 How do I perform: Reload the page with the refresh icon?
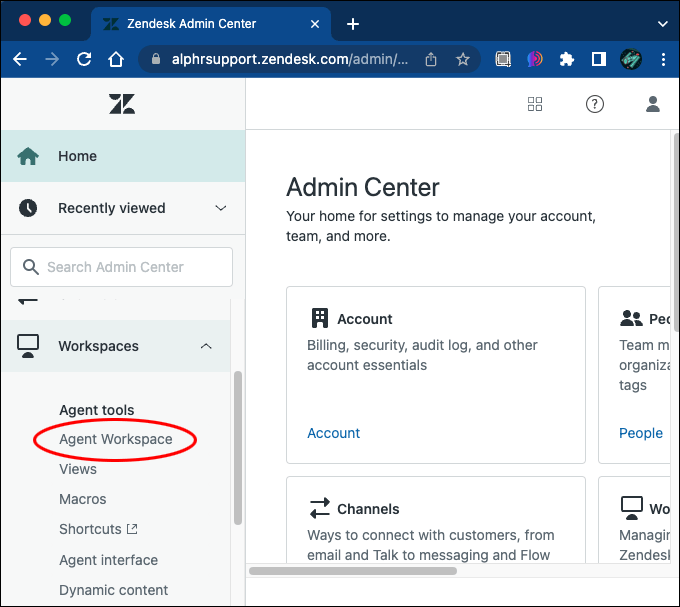pos(84,59)
